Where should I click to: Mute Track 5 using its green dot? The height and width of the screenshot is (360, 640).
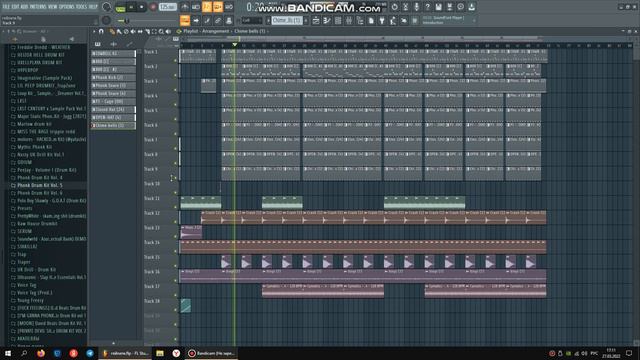tap(176, 119)
